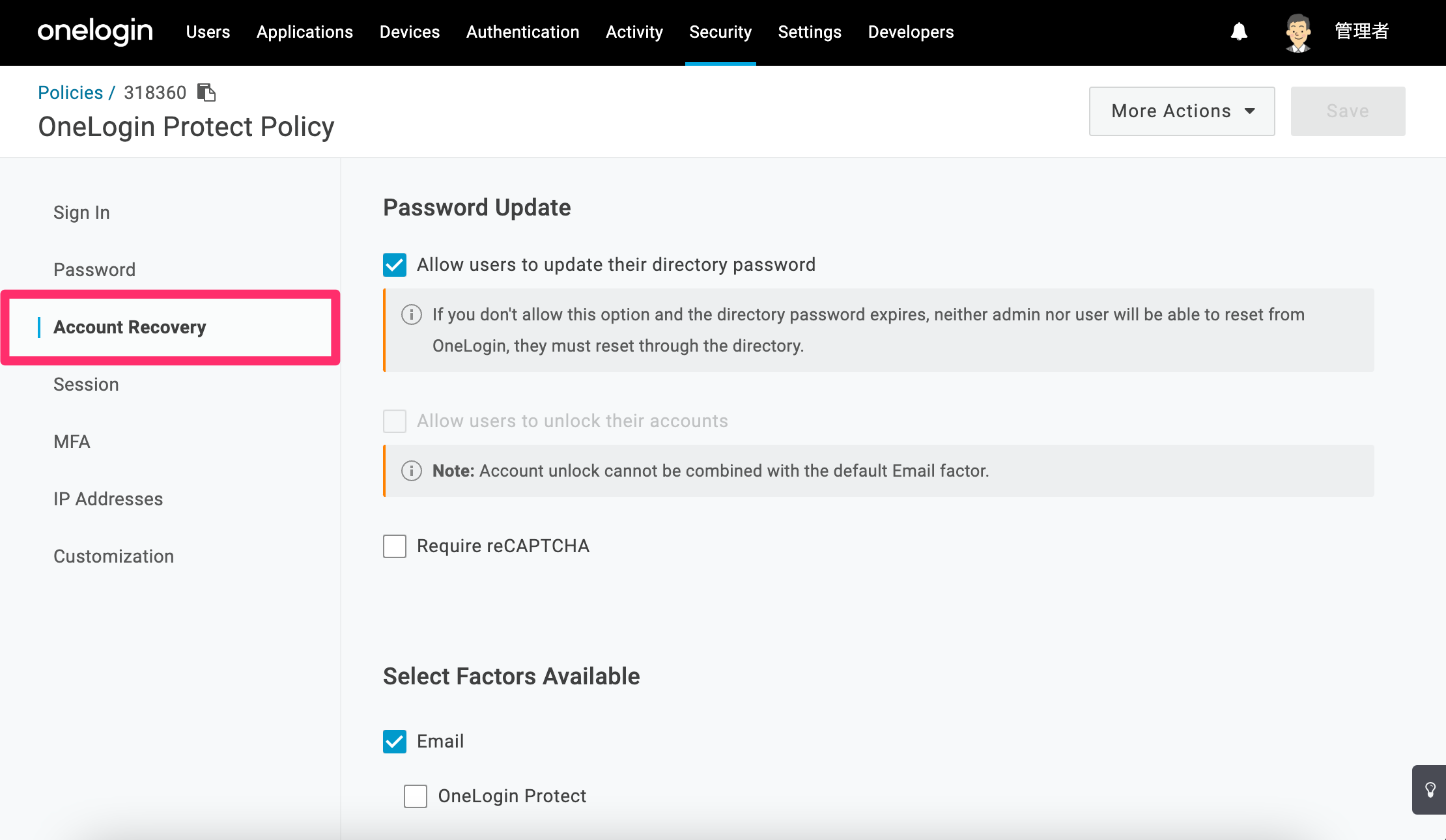
Task: Uncheck Allow users to update directory password
Action: coord(395,265)
